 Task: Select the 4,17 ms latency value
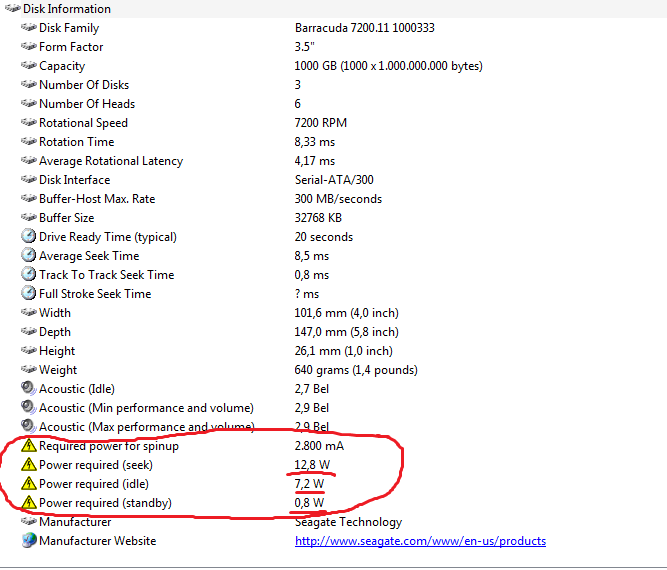click(315, 161)
